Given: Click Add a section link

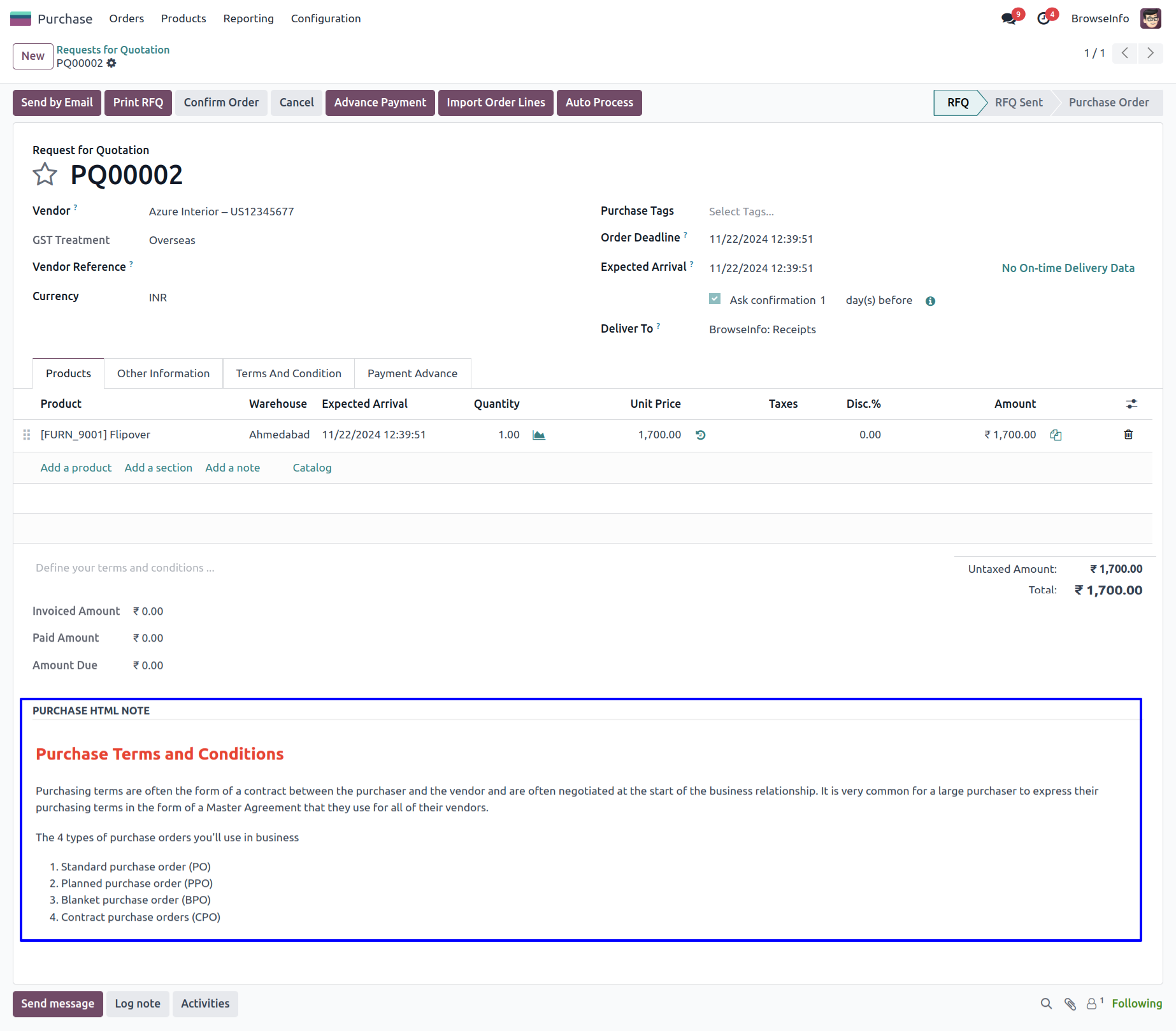Looking at the screenshot, I should (159, 468).
